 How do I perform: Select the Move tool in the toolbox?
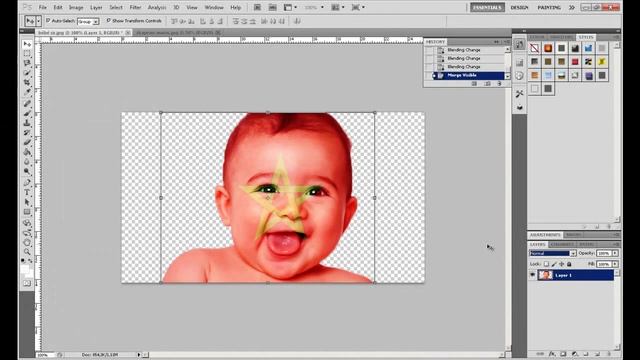pos(27,44)
